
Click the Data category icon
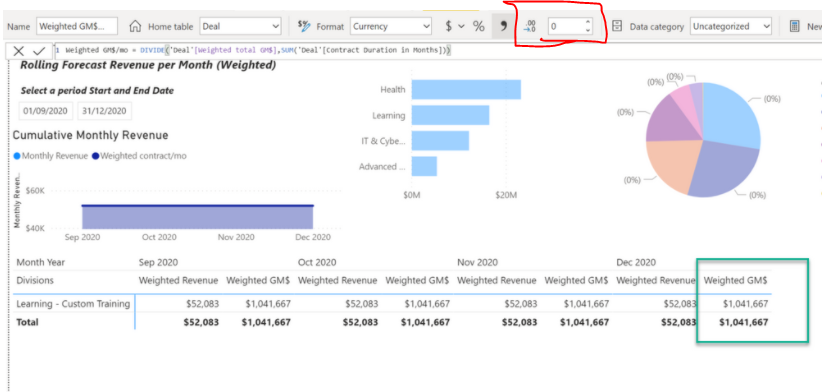(x=617, y=26)
